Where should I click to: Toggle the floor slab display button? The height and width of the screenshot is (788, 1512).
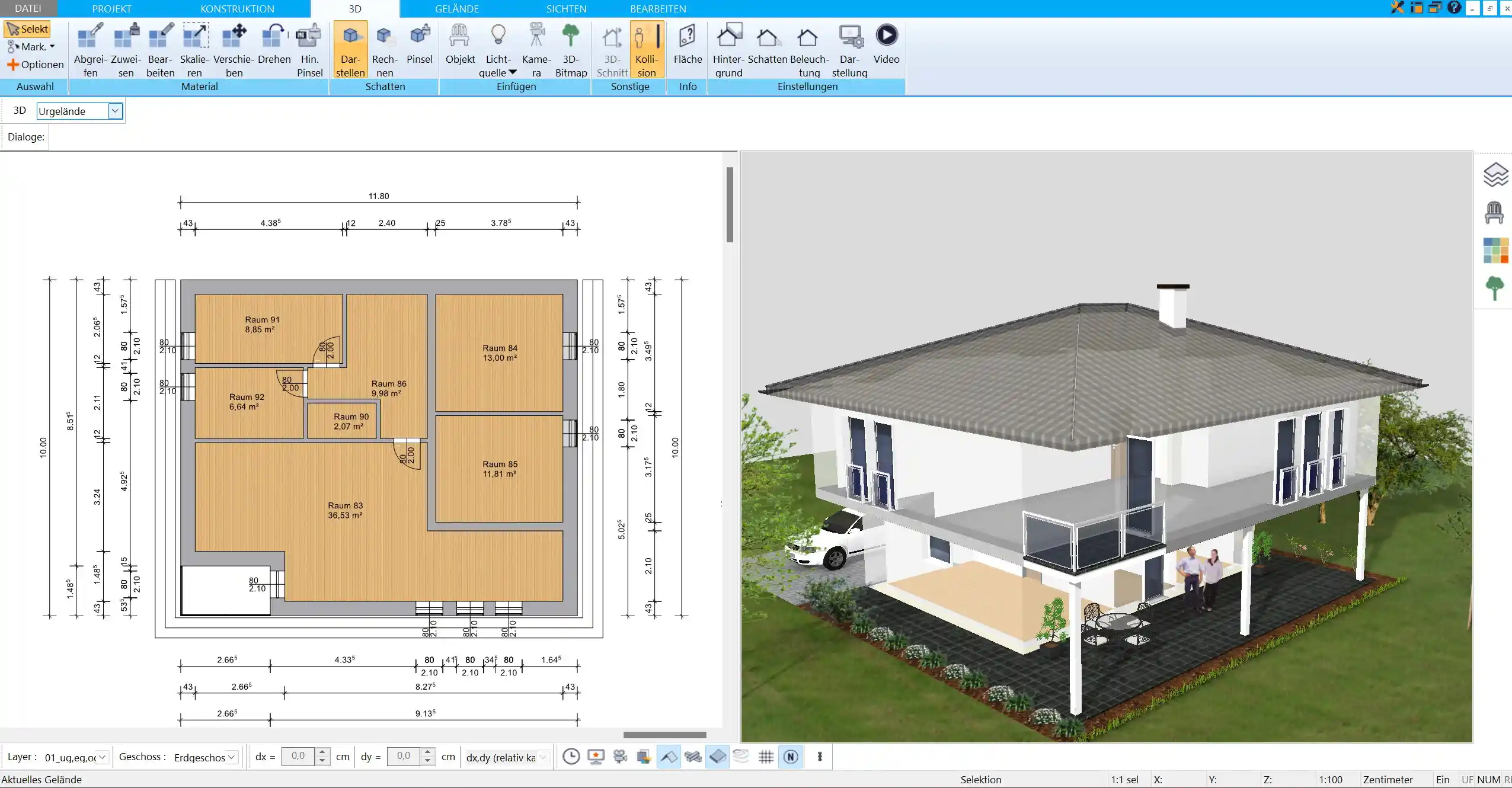pos(717,757)
